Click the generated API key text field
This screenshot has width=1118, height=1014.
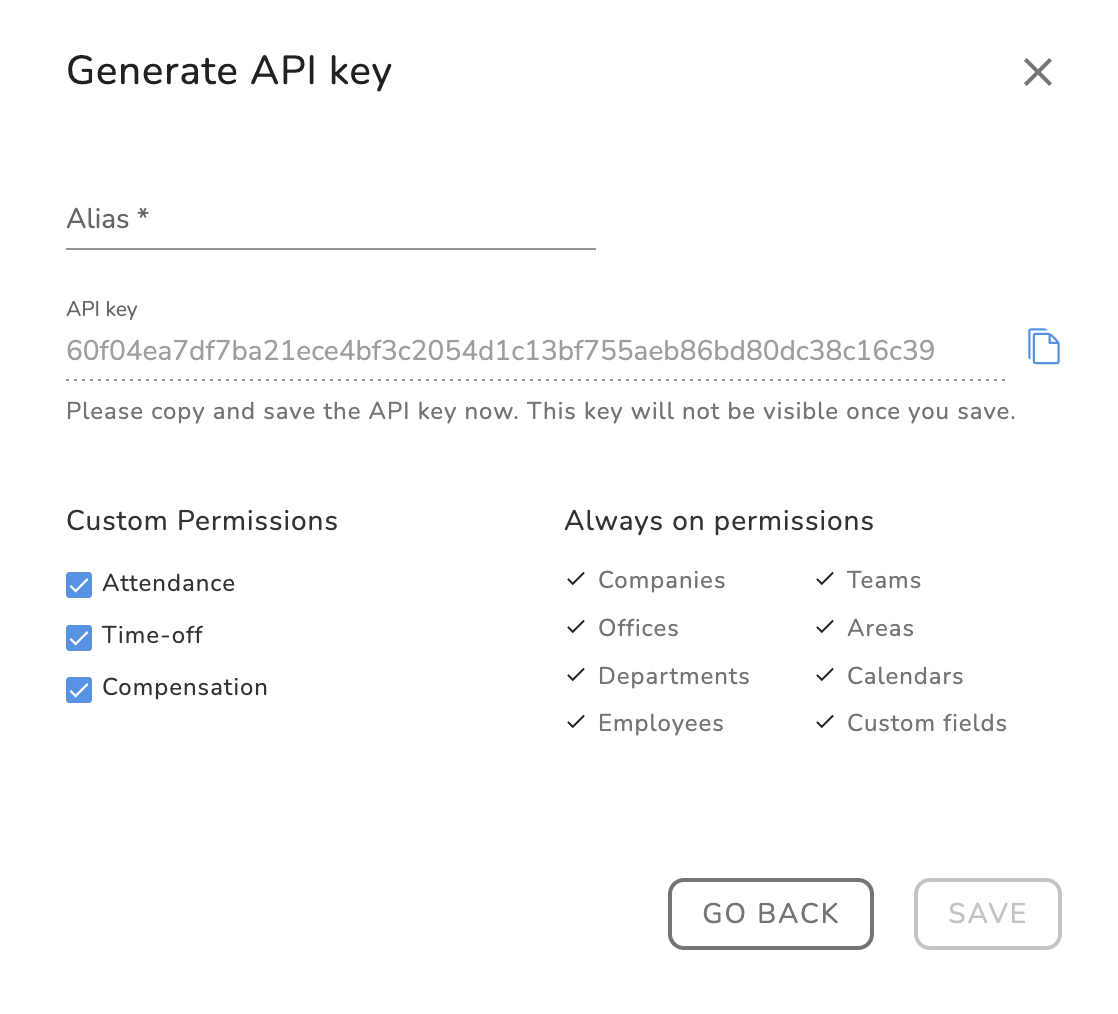click(500, 351)
